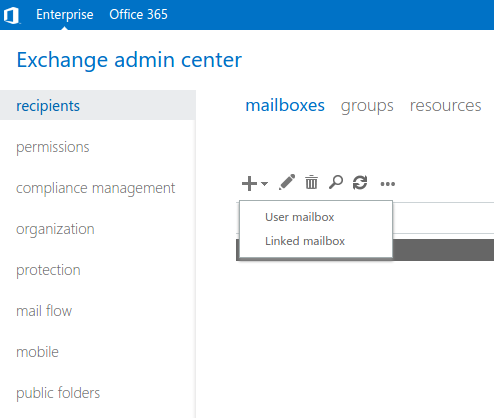
Task: Open the More options ellipsis
Action: pos(388,184)
